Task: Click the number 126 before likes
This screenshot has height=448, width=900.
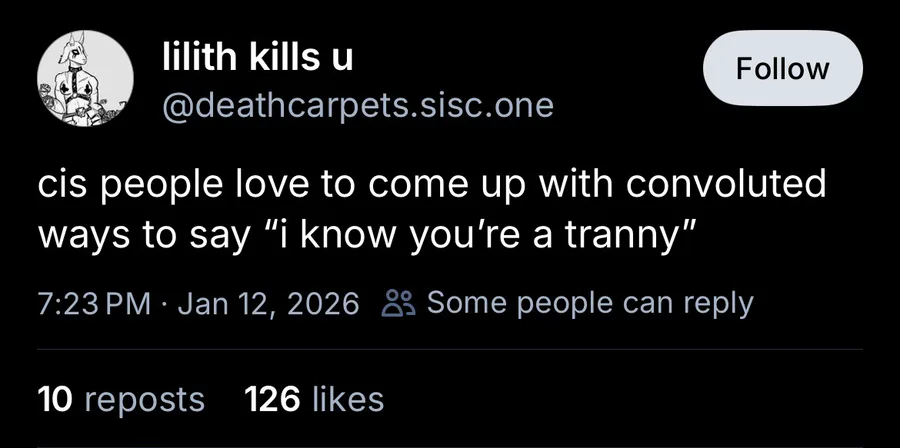Action: [272, 400]
